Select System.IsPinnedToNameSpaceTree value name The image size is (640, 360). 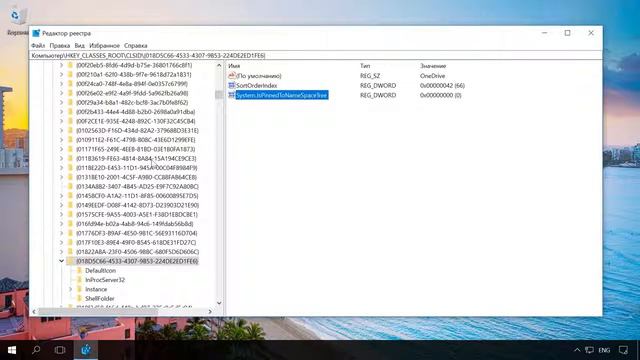[282, 95]
